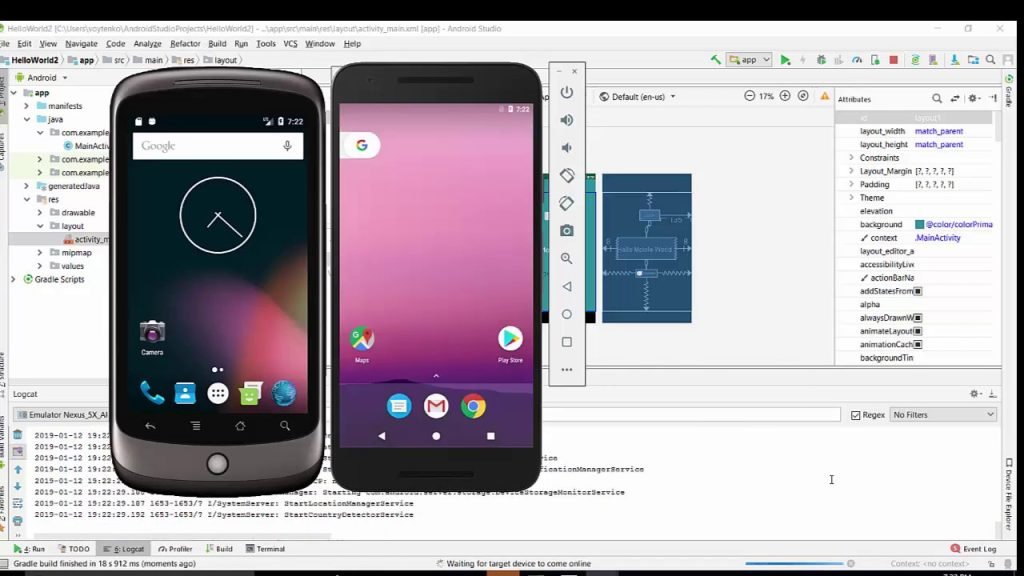Viewport: 1024px width, 576px height.
Task: Click the background color swatch in Attributes
Action: 919,225
